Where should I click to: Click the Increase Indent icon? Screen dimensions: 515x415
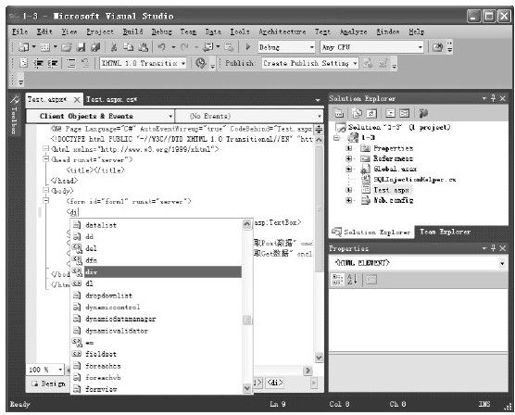coord(53,63)
